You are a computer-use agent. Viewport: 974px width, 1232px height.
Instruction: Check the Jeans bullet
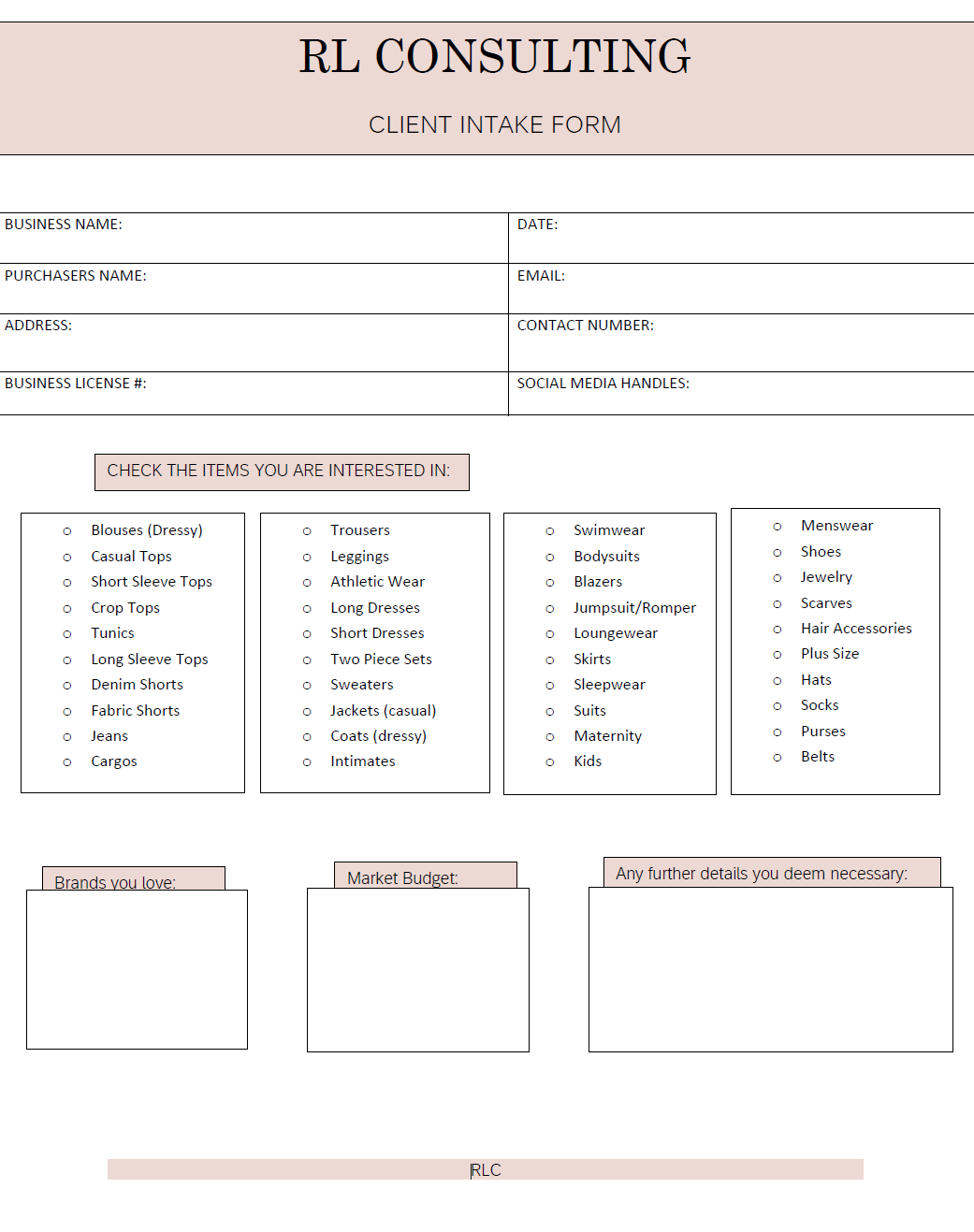67,737
